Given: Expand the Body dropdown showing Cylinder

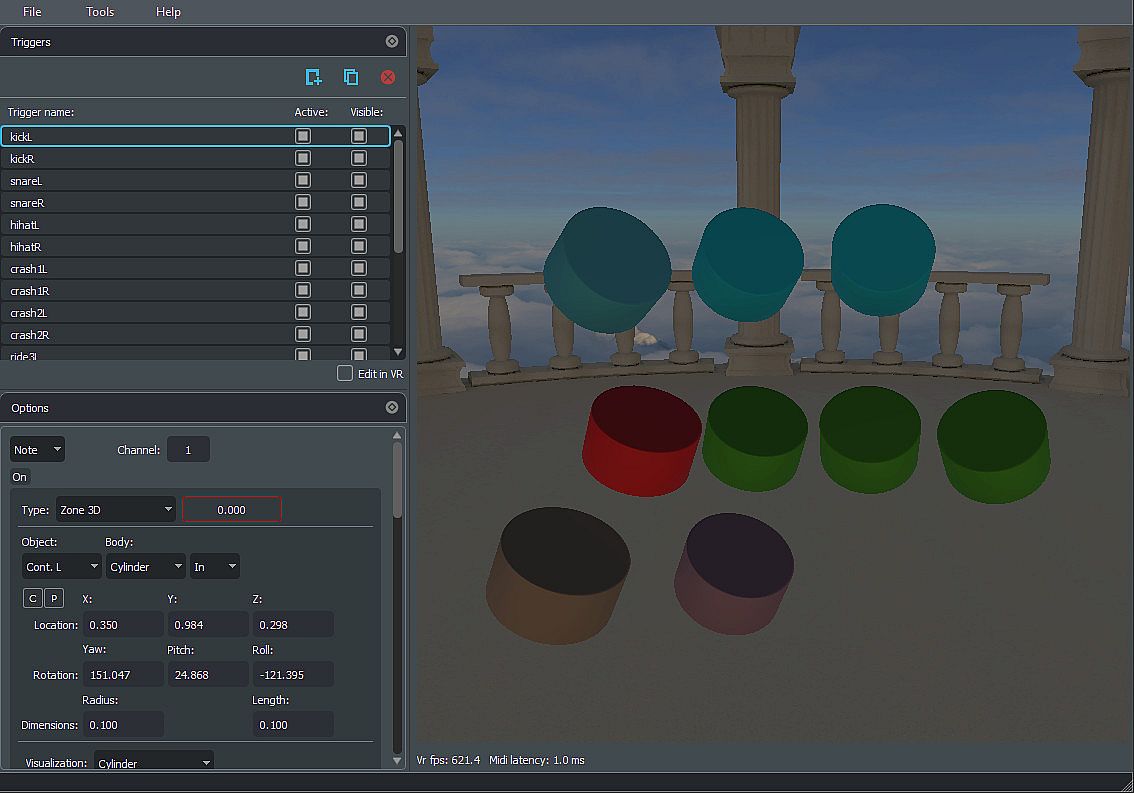Looking at the screenshot, I should coord(145,567).
